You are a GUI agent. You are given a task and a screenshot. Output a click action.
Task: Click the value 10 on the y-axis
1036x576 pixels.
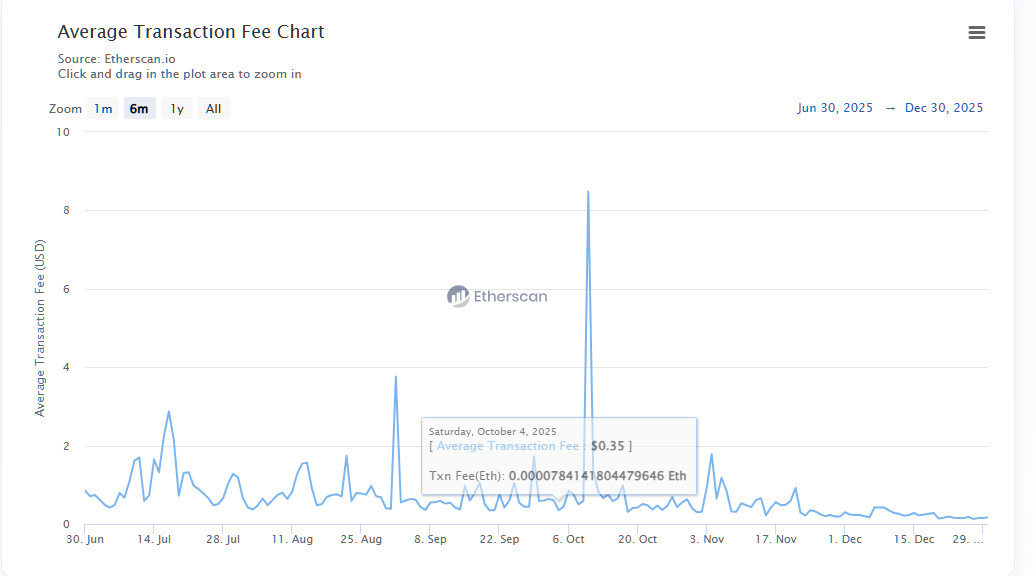(64, 131)
